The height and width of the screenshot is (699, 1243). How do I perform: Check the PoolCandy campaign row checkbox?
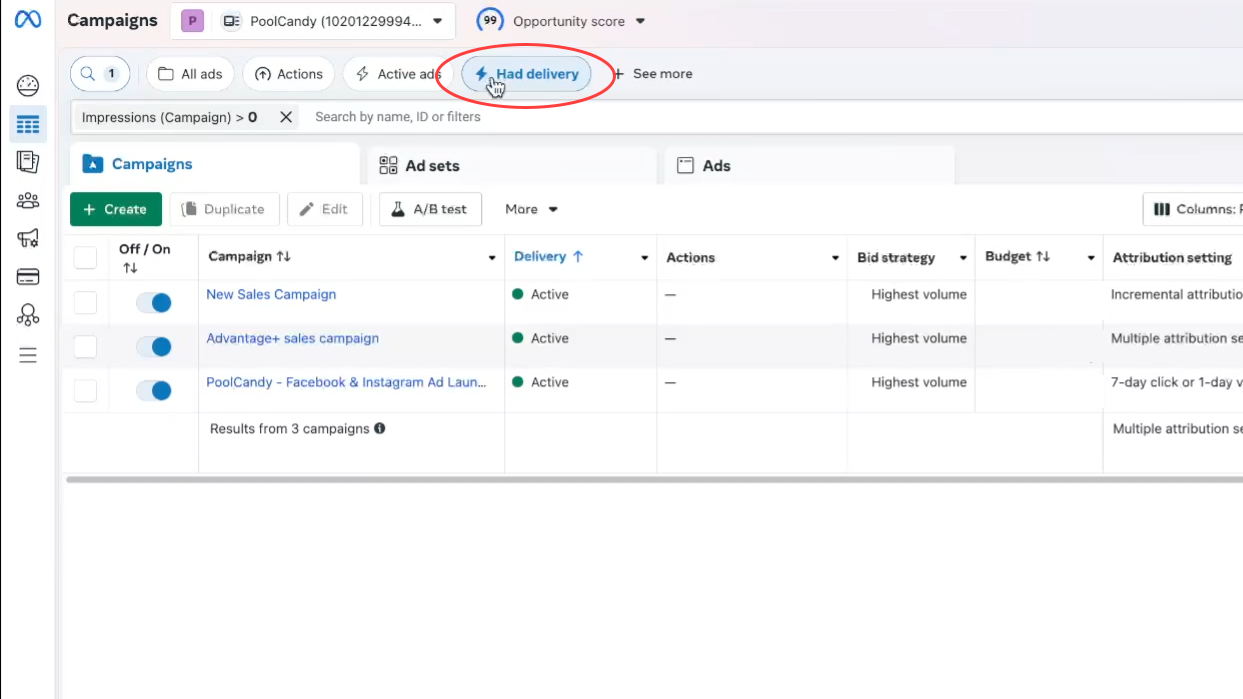click(86, 390)
